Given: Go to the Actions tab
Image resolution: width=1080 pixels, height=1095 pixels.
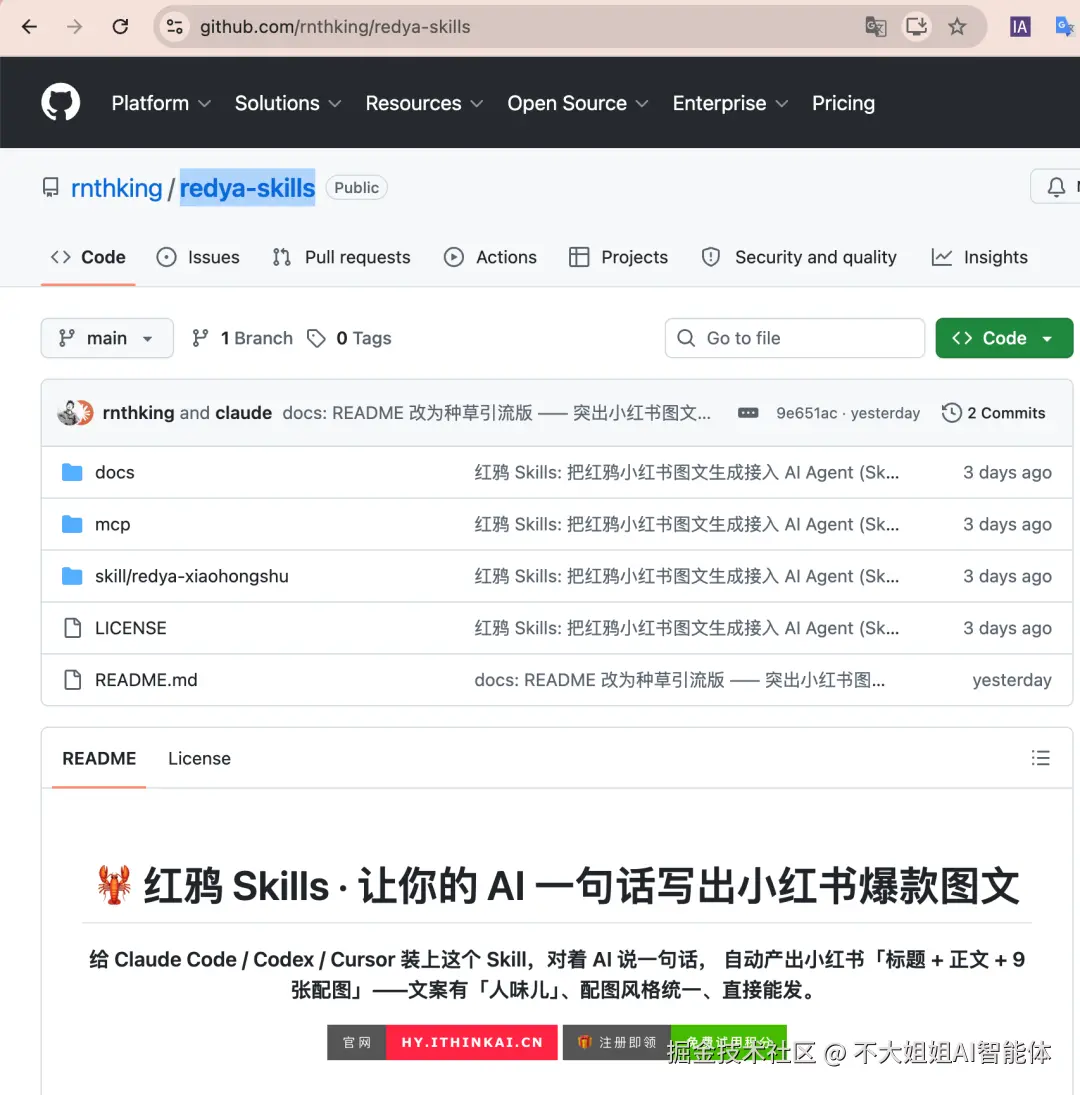Looking at the screenshot, I should tap(490, 257).
